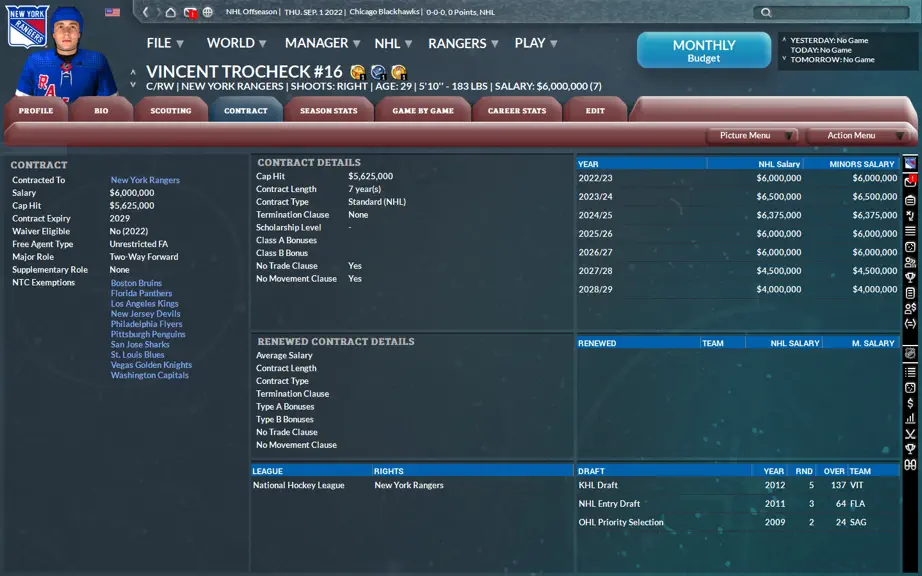Open the WORLD menu dropdown

[x=236, y=43]
